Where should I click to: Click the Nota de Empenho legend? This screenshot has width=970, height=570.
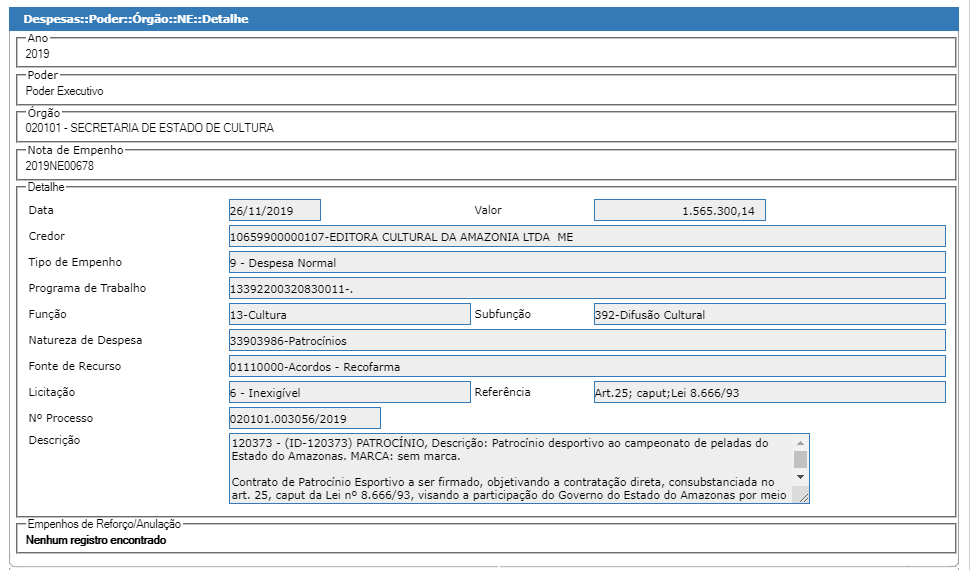[75, 150]
